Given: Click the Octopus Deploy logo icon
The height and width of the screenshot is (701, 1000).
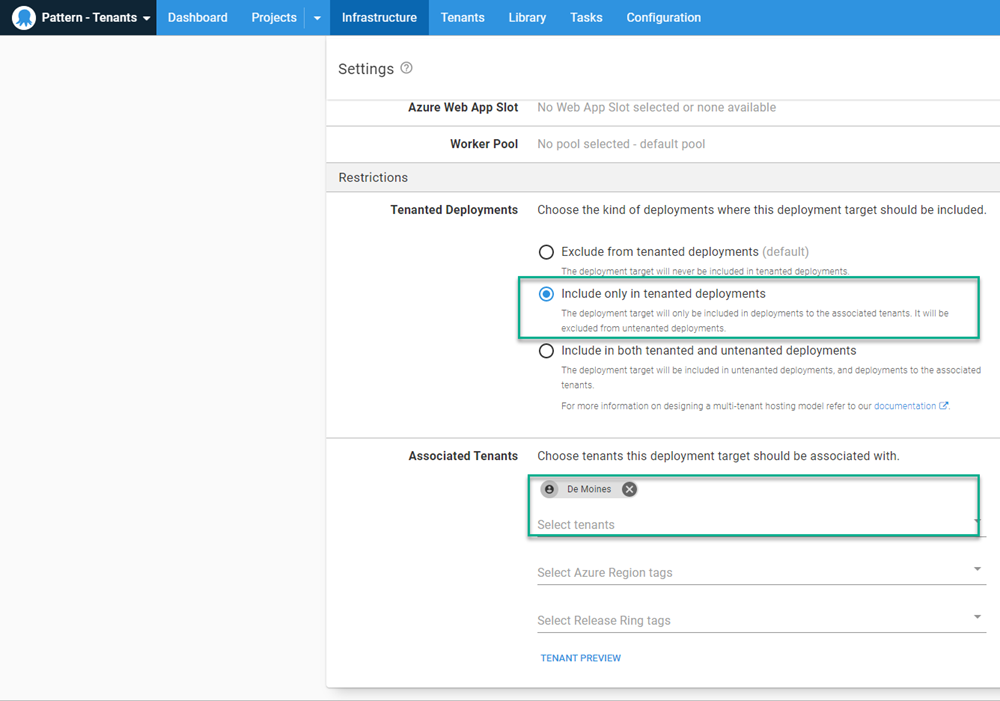Looking at the screenshot, I should 24,18.
